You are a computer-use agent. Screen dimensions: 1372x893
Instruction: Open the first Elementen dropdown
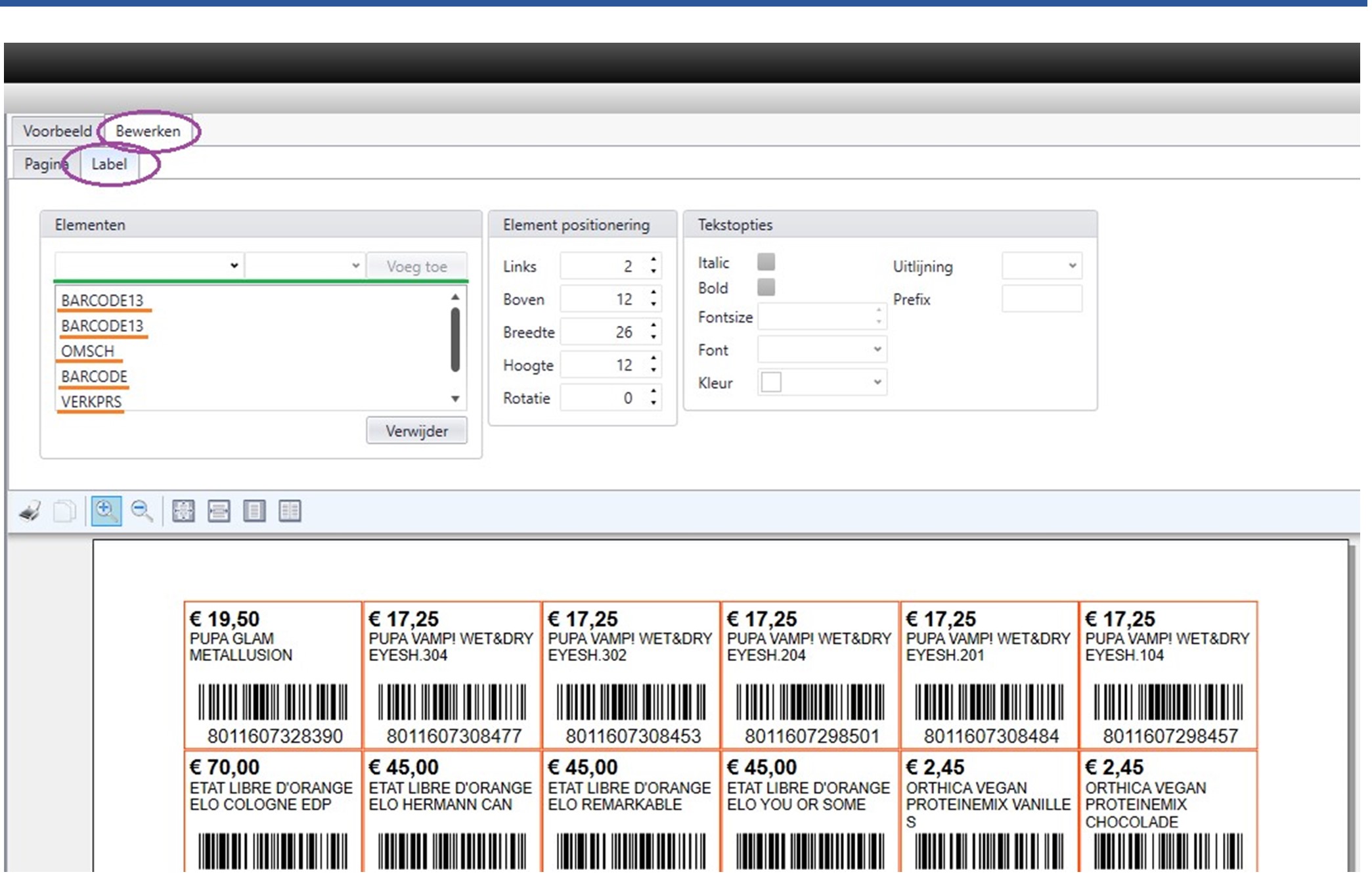[x=149, y=265]
